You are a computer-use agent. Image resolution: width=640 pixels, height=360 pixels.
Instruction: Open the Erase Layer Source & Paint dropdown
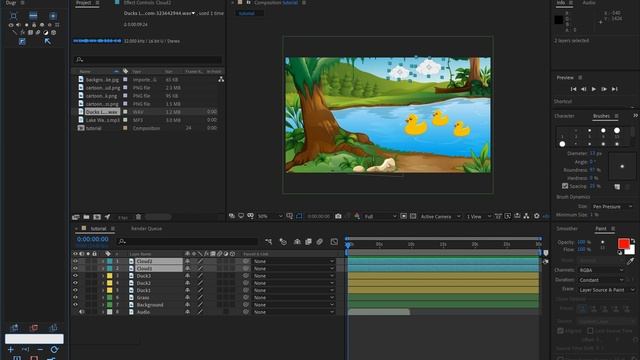pyautogui.click(x=607, y=290)
